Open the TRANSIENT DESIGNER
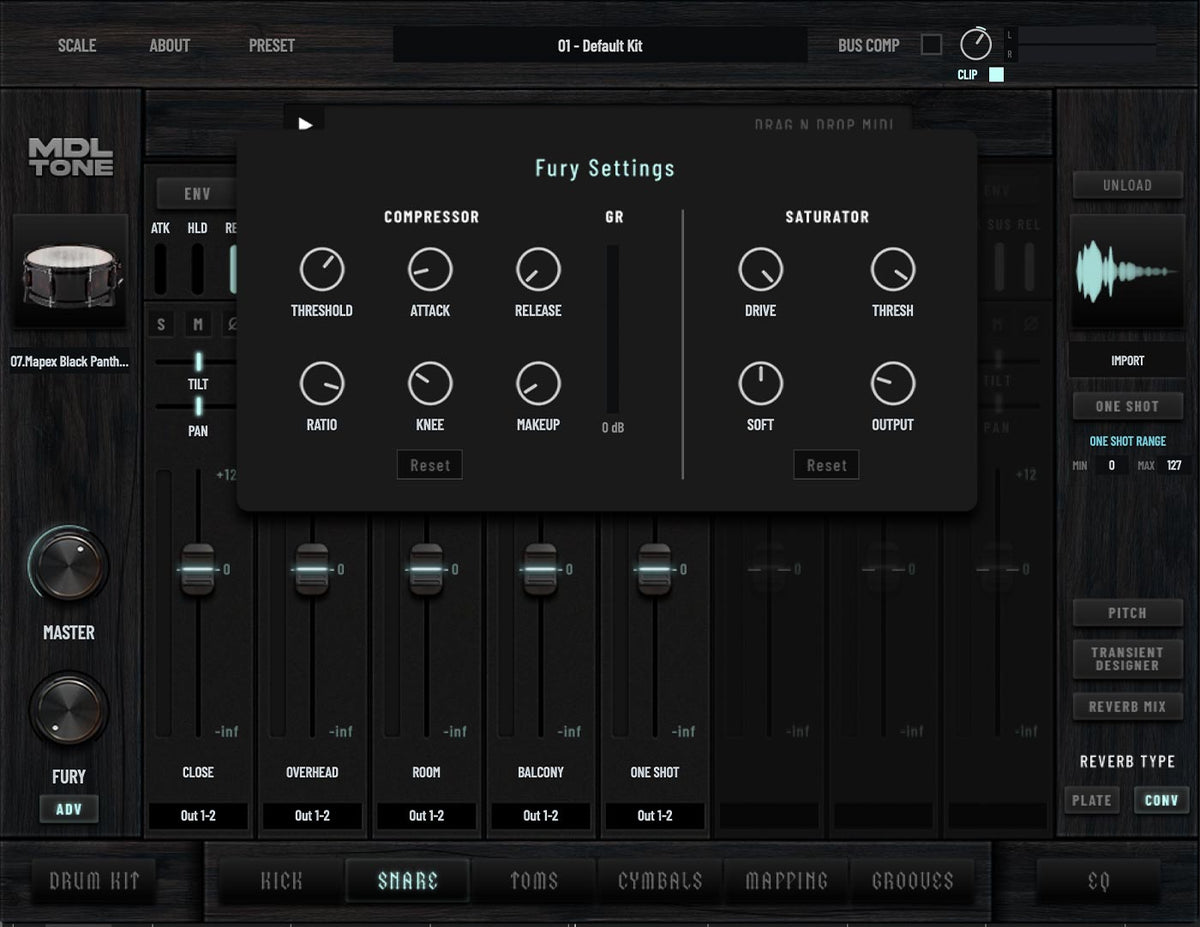This screenshot has width=1200, height=927. (1127, 658)
